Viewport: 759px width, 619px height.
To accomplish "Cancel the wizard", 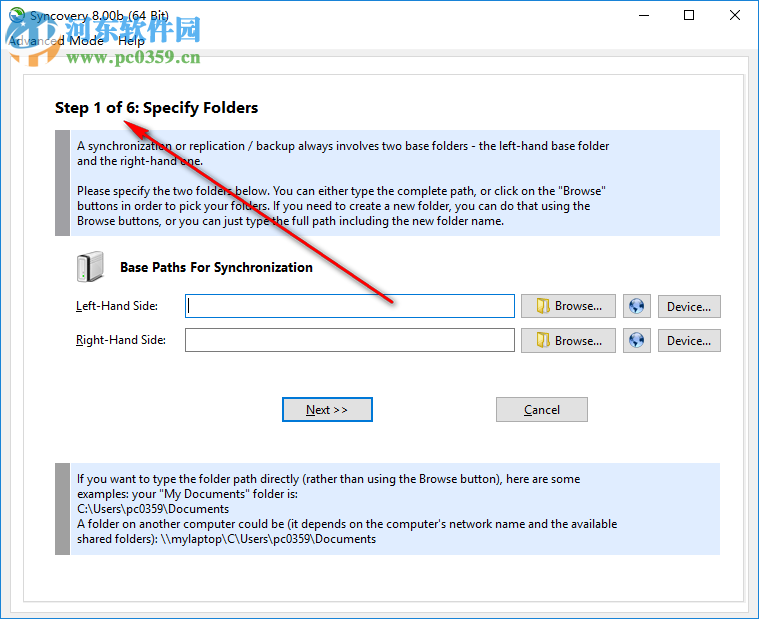I will [x=542, y=410].
